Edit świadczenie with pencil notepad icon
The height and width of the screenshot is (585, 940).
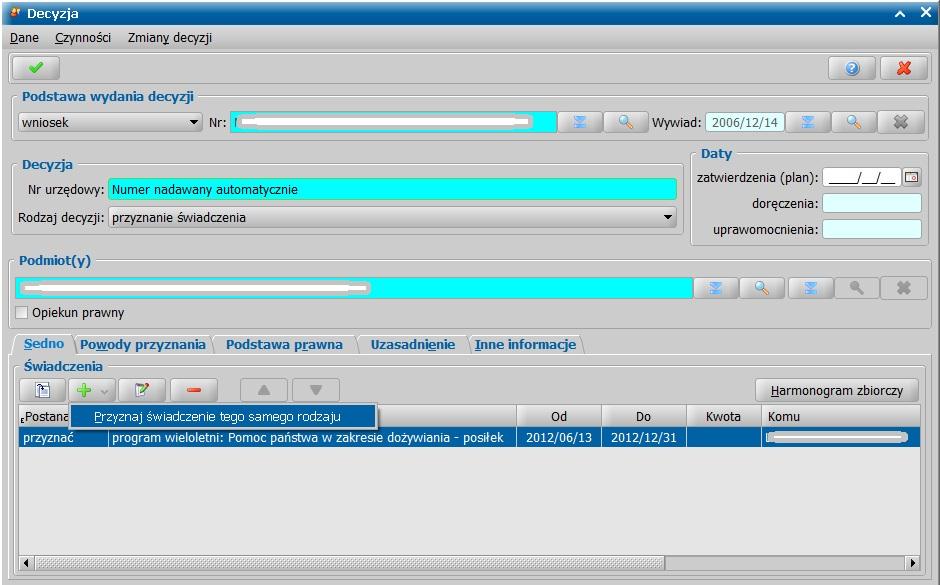coord(141,390)
